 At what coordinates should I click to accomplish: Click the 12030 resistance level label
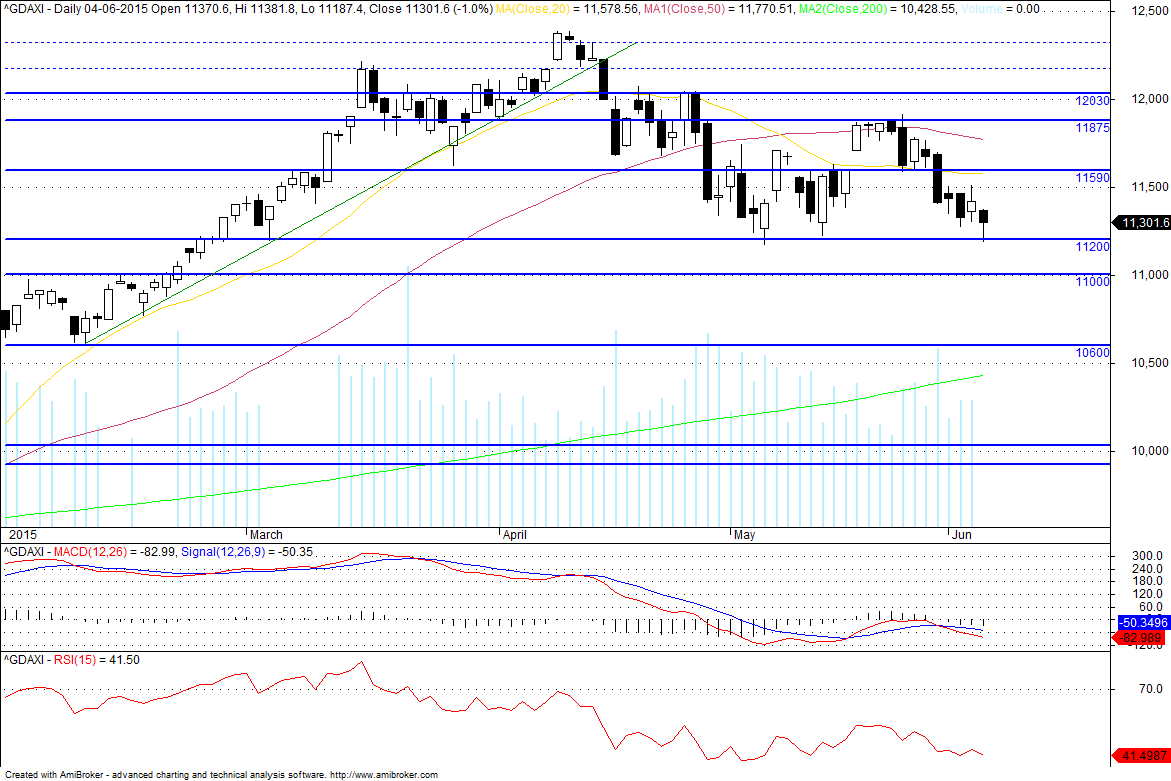[x=1092, y=101]
